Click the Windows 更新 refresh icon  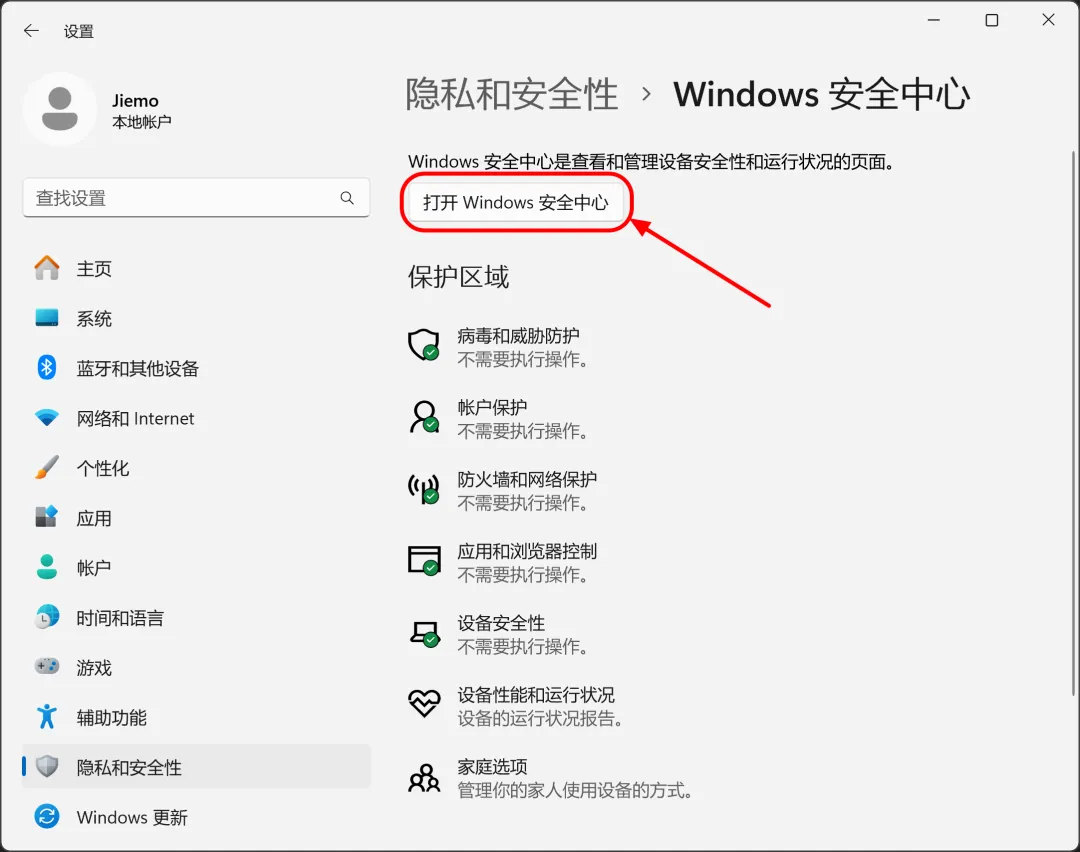[x=47, y=816]
